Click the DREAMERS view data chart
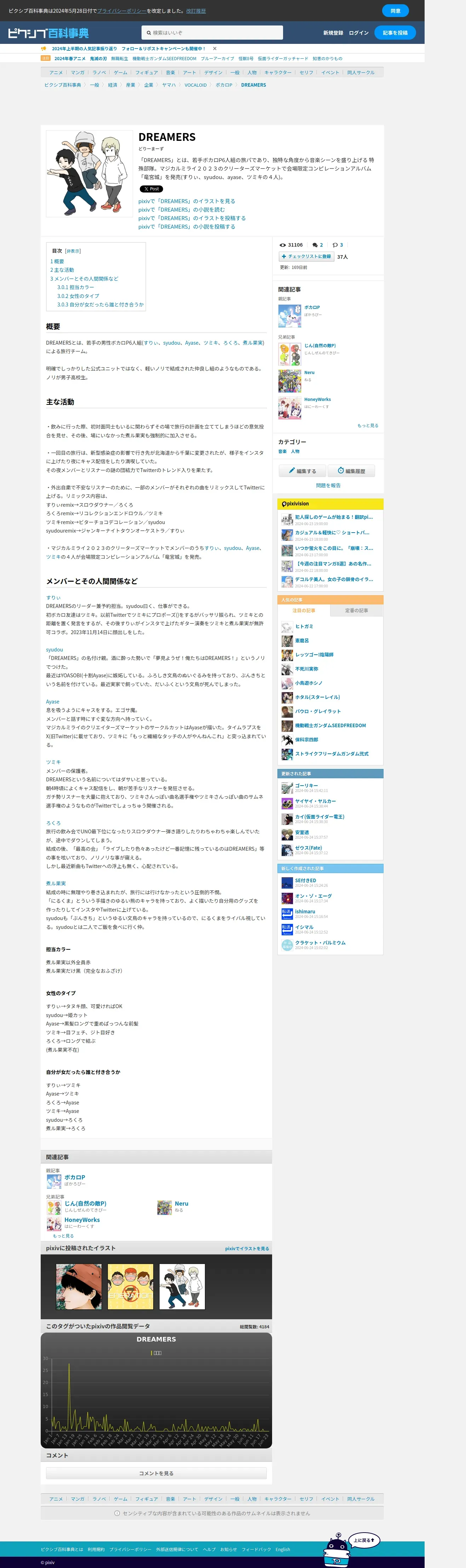 (156, 1390)
